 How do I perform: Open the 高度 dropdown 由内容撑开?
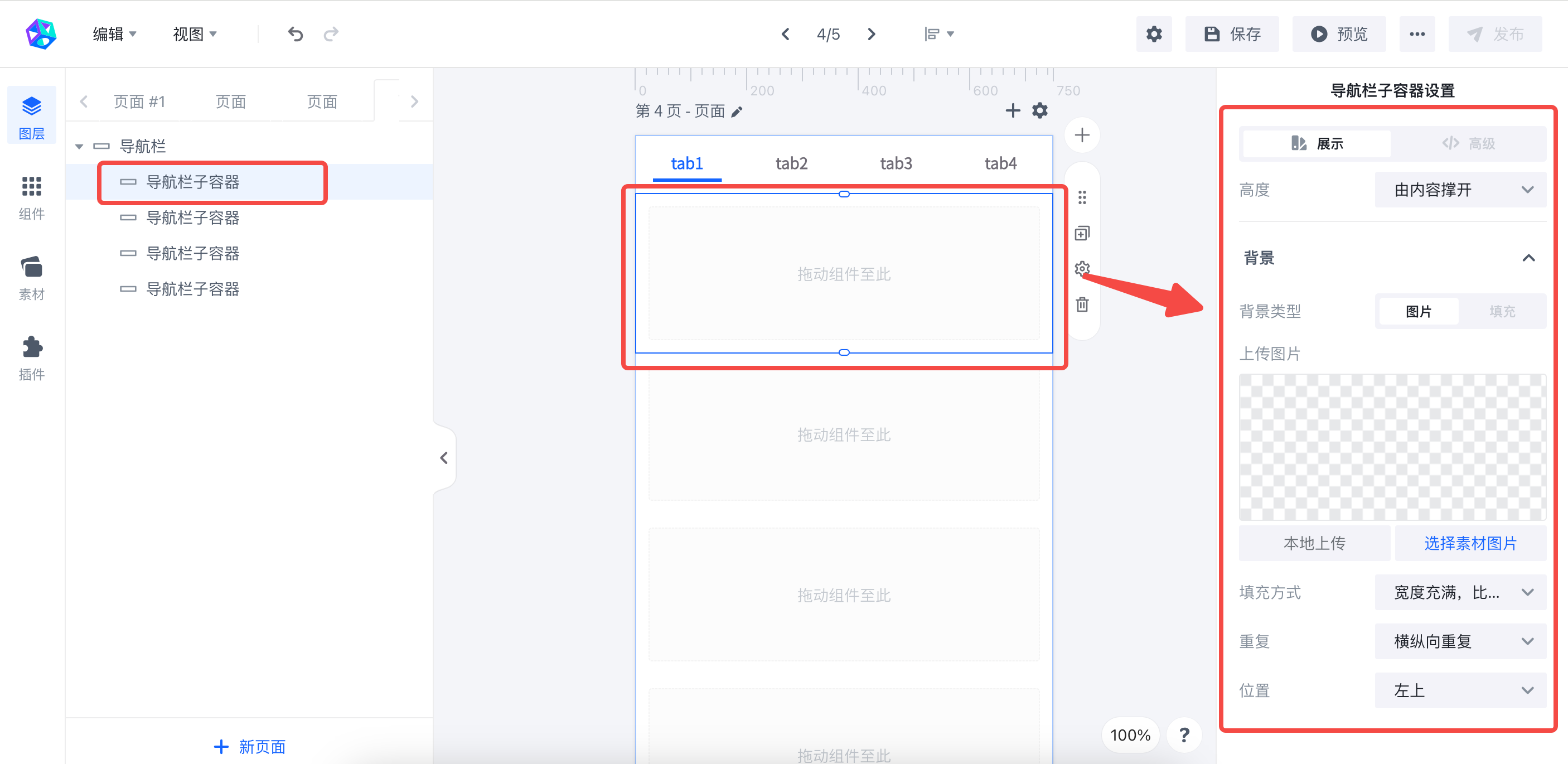tap(1460, 190)
